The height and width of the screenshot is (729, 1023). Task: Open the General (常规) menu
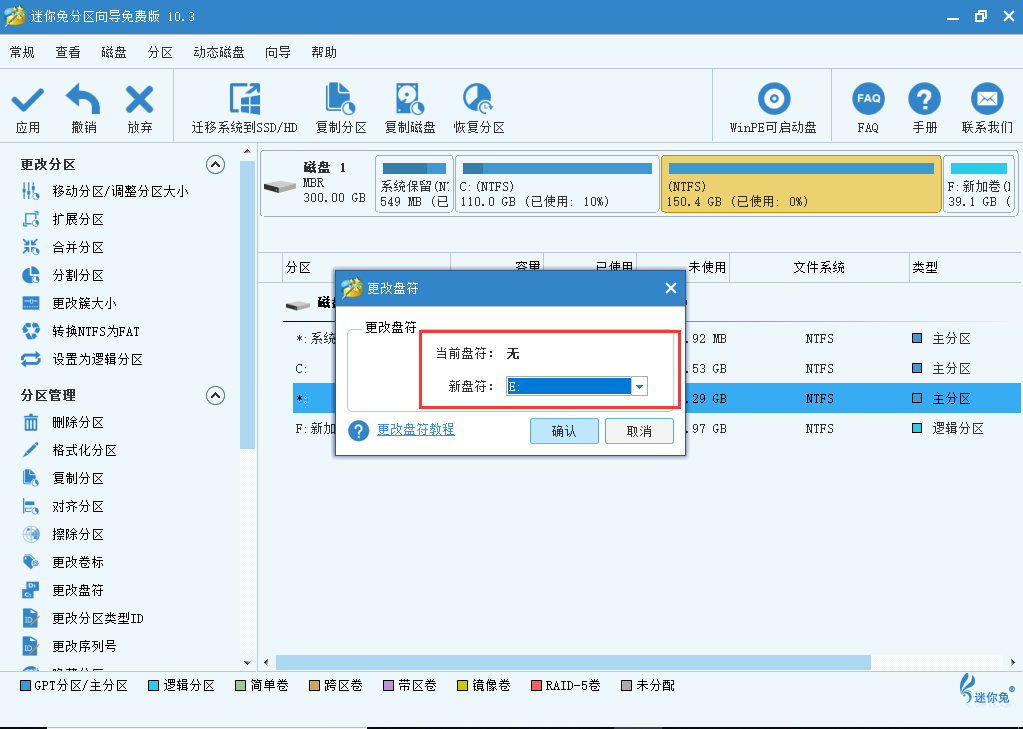pos(22,52)
